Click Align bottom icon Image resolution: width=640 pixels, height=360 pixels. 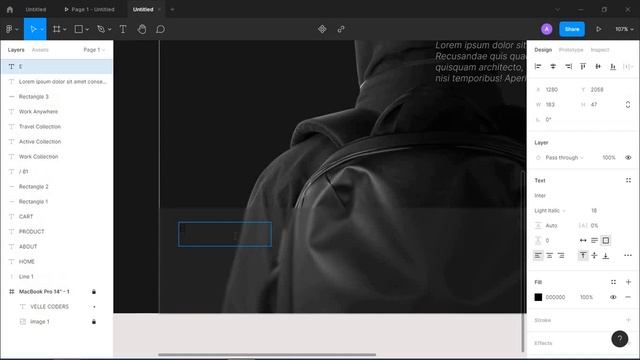613,67
